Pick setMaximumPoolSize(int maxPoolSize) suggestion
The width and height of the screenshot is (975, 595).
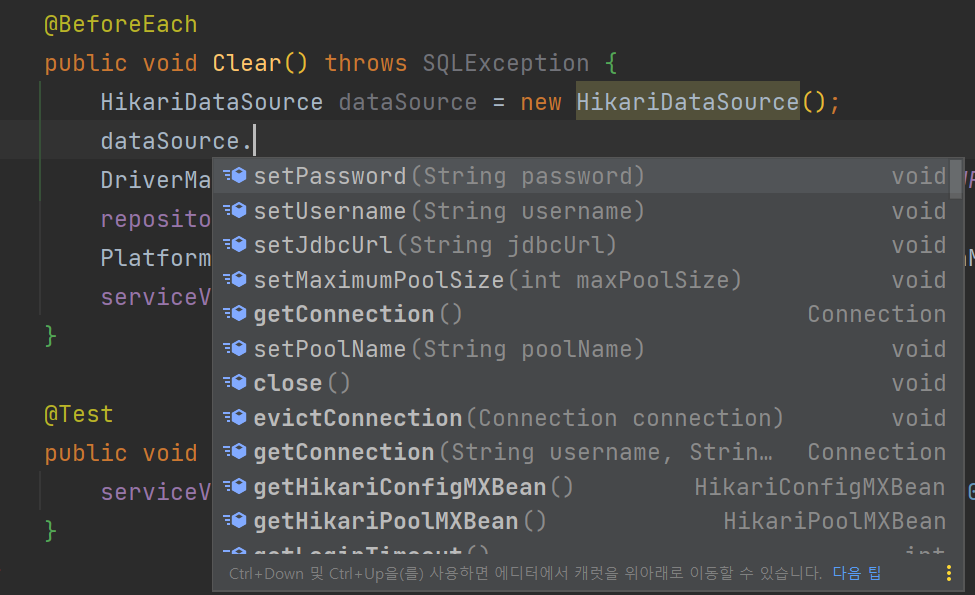(x=581, y=280)
